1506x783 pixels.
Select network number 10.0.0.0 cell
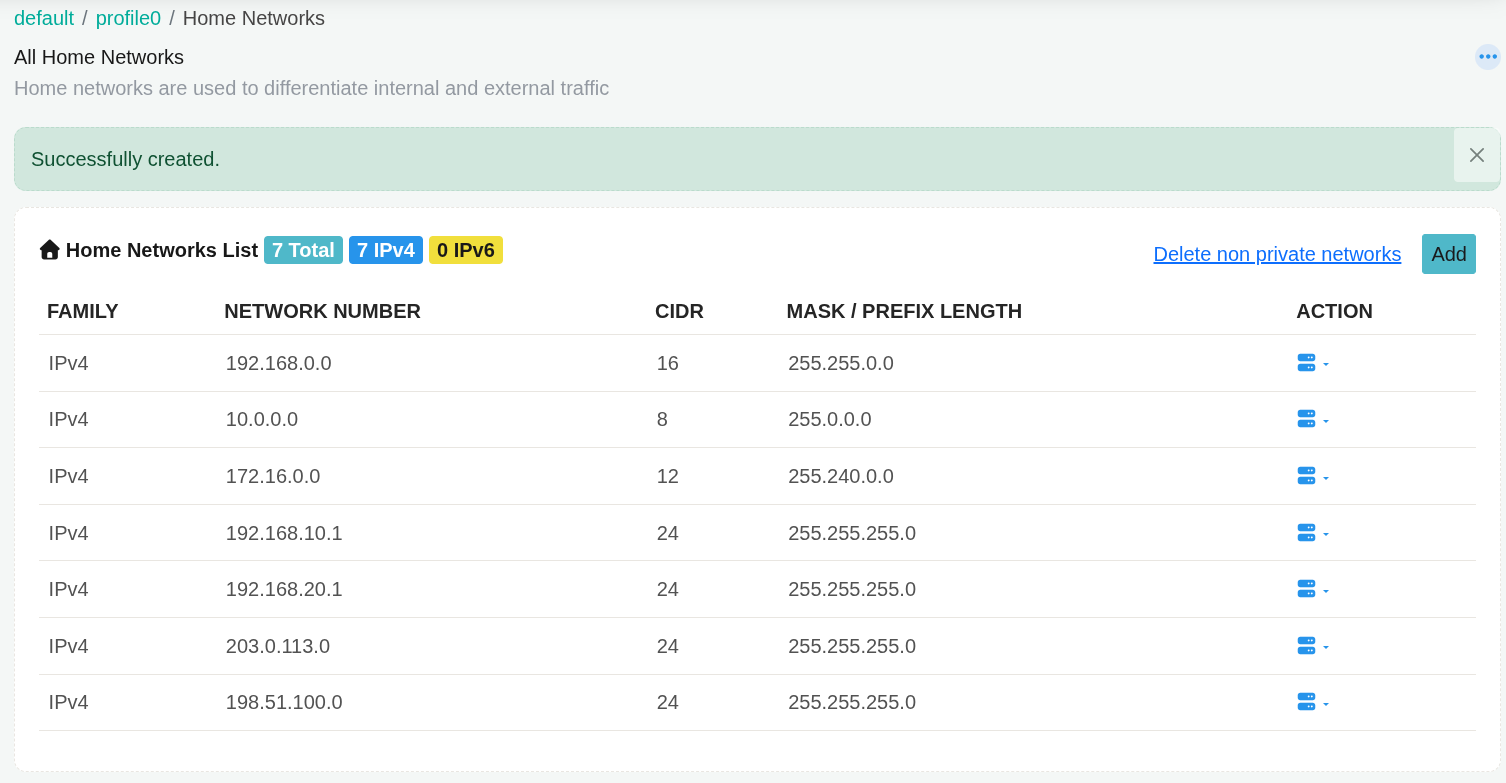[262, 419]
